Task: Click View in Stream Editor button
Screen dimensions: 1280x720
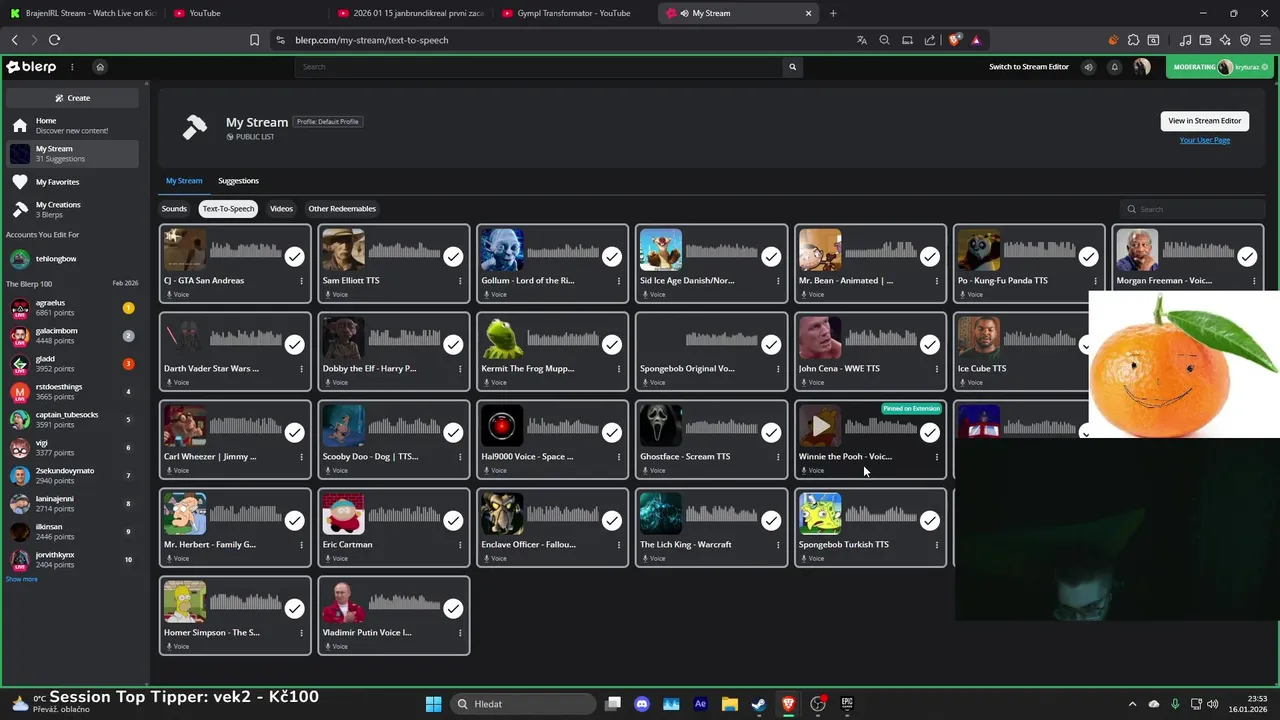Action: pos(1205,121)
